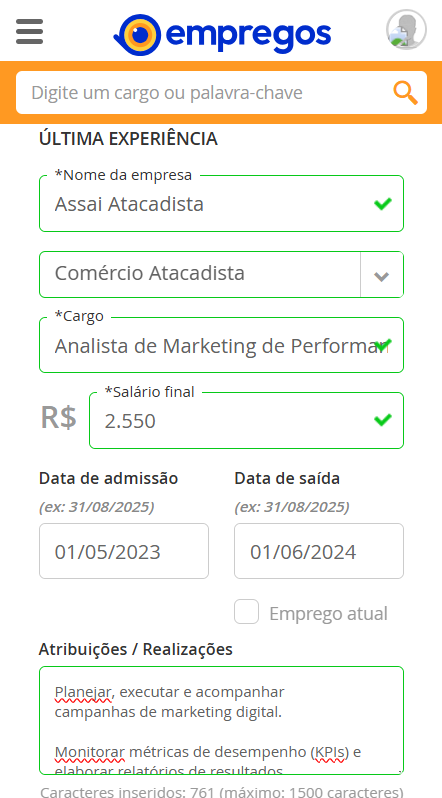The width and height of the screenshot is (442, 798).
Task: Click the Cargo input field
Action: (x=222, y=345)
